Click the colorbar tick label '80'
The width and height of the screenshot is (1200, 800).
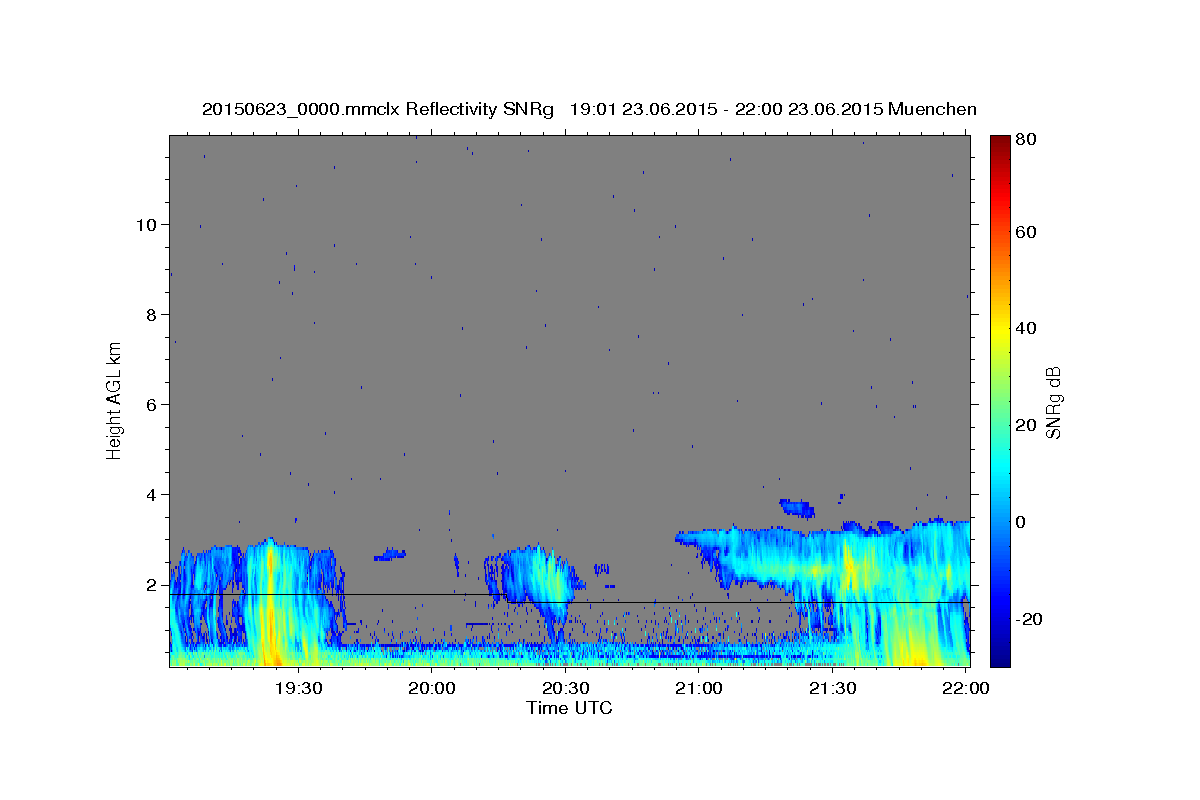click(1025, 140)
